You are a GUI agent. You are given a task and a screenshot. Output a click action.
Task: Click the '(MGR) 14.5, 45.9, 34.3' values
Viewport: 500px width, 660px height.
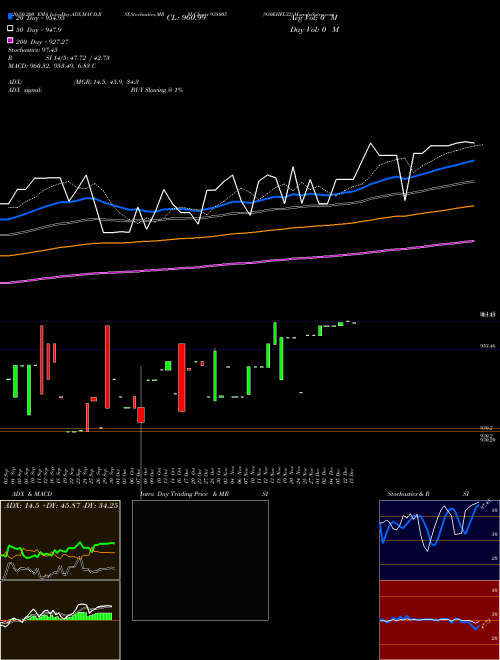pyautogui.click(x=106, y=82)
